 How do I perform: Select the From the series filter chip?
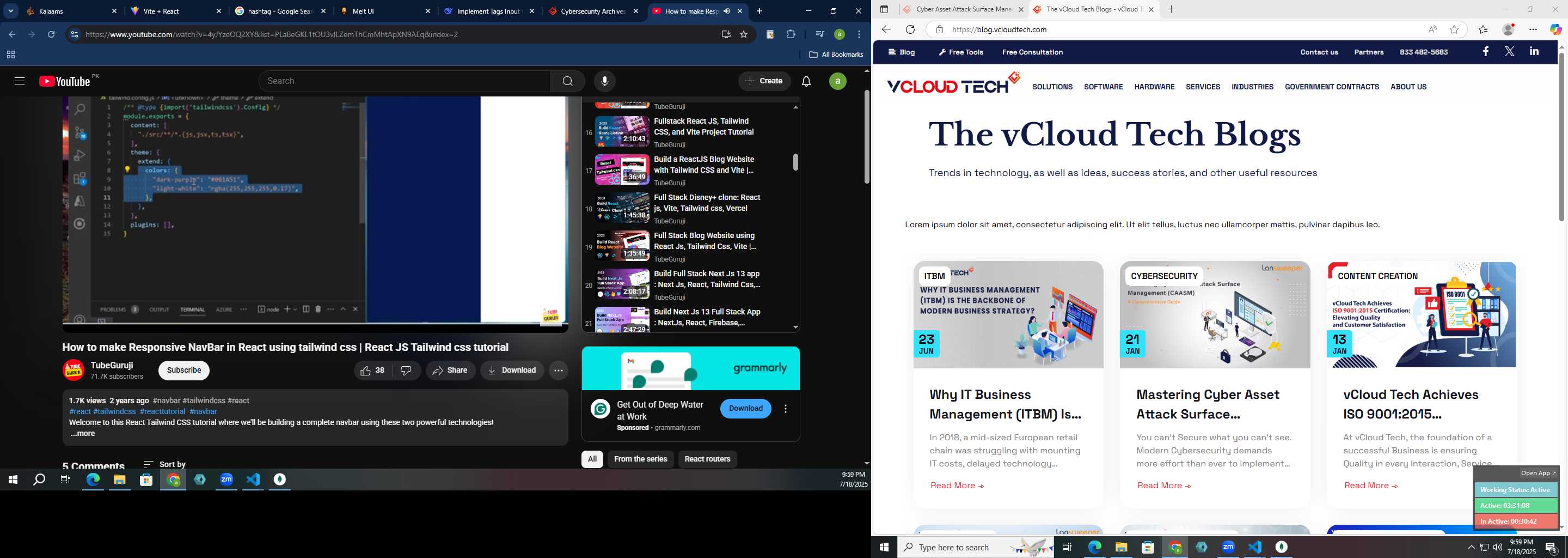coord(640,459)
